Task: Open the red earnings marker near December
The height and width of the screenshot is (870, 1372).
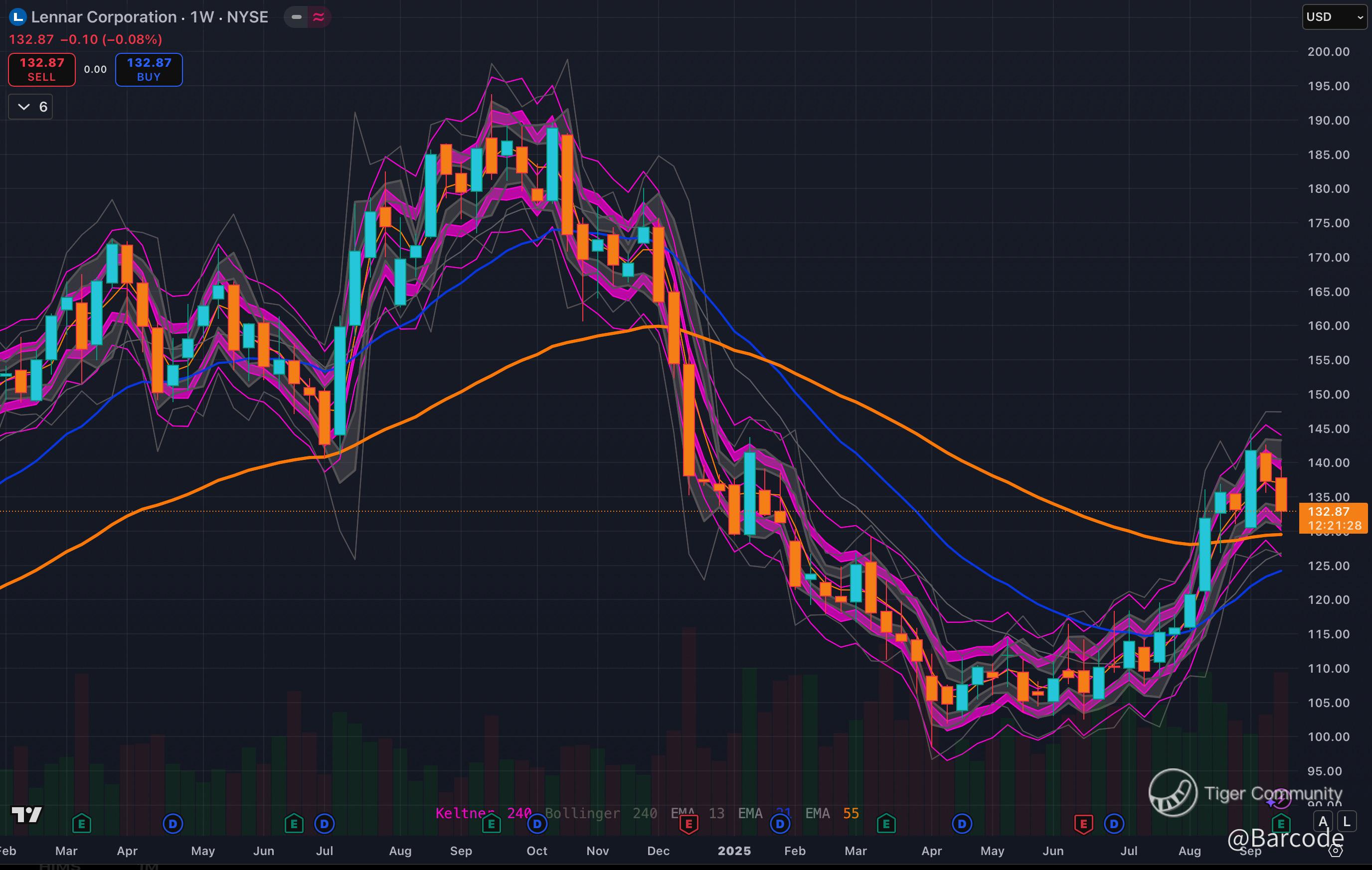Action: [689, 823]
